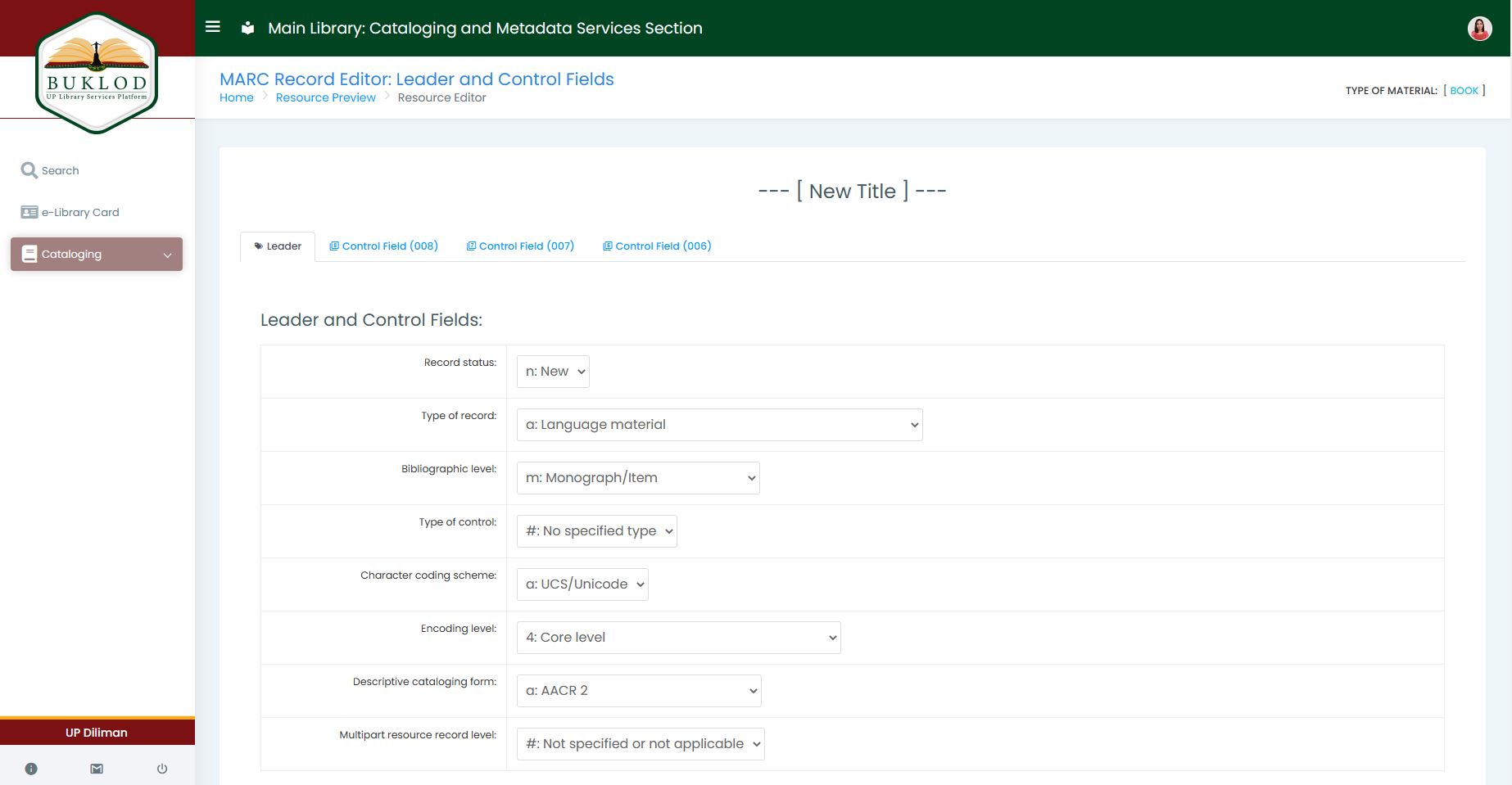Open the hamburger navigation menu
The image size is (1512, 785).
tap(212, 27)
